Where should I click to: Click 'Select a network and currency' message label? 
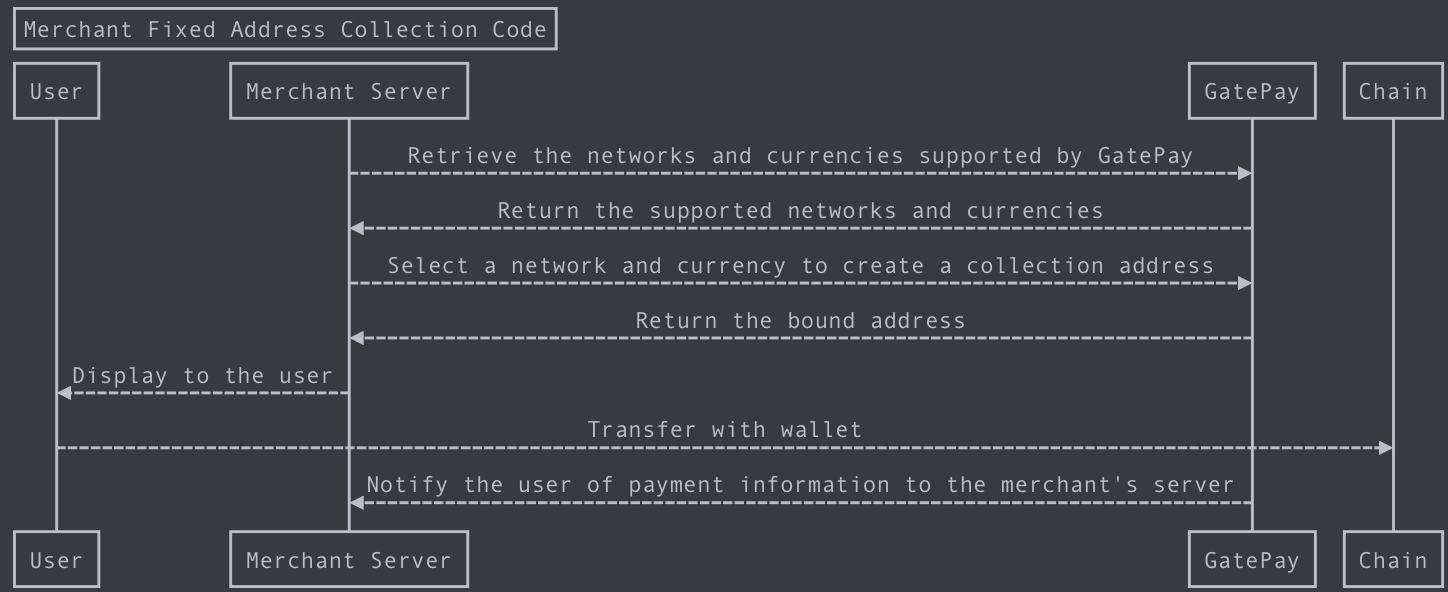[800, 265]
